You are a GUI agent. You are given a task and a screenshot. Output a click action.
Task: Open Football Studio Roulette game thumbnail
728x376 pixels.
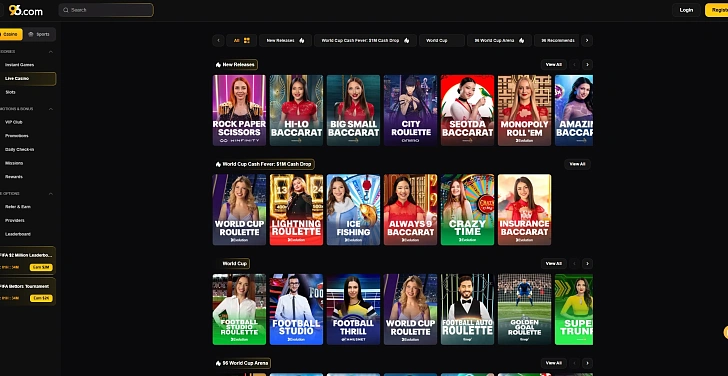point(239,309)
